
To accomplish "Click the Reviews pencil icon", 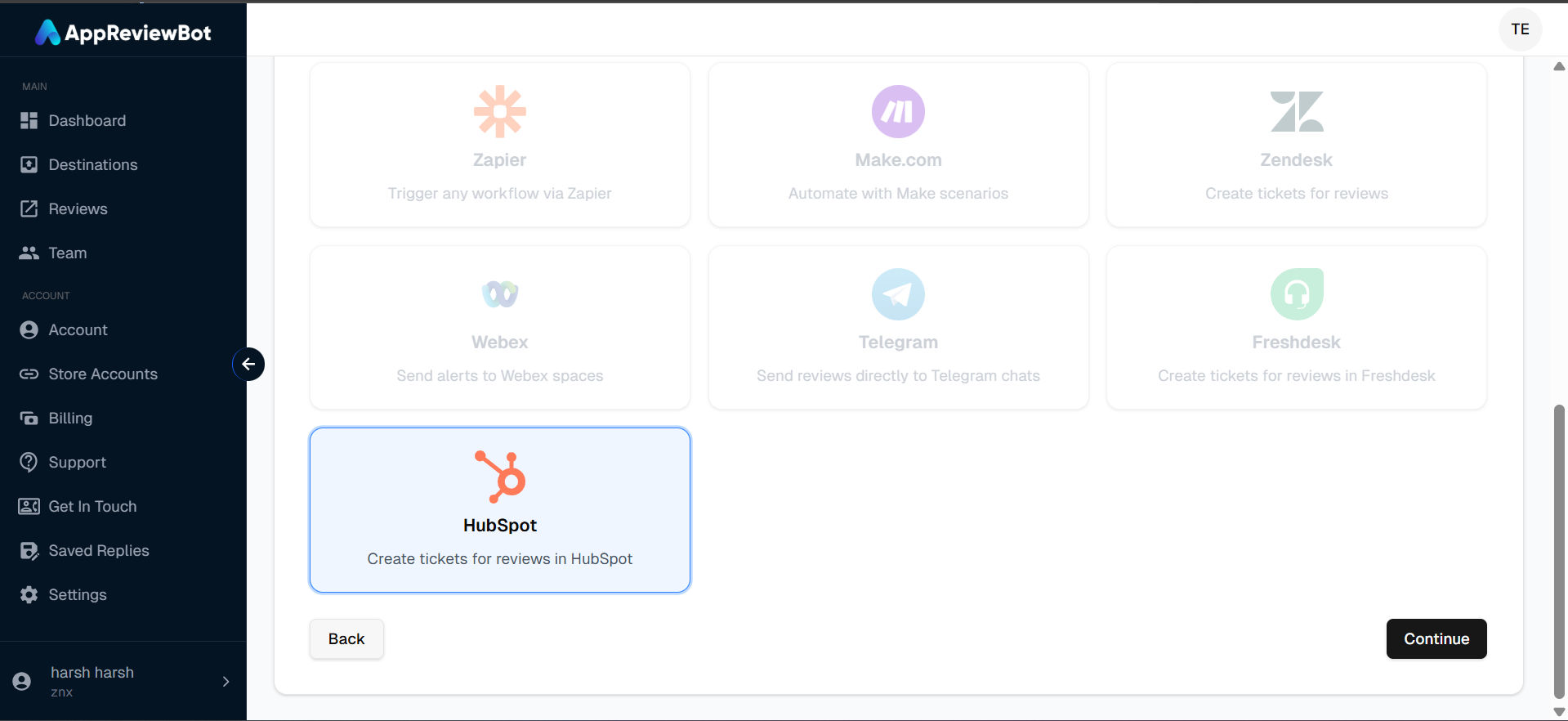I will (x=29, y=208).
